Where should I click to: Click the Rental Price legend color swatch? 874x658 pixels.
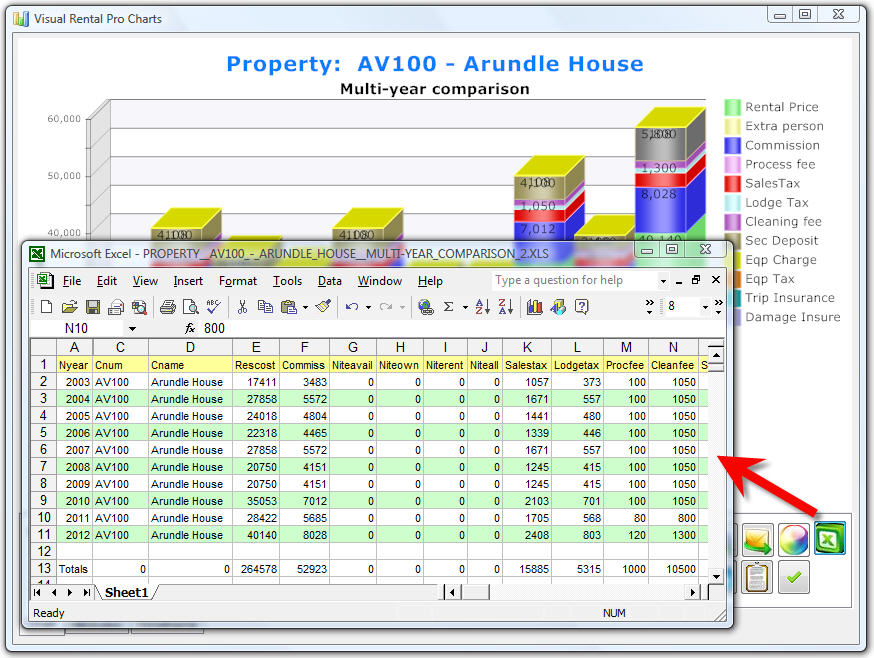[732, 107]
